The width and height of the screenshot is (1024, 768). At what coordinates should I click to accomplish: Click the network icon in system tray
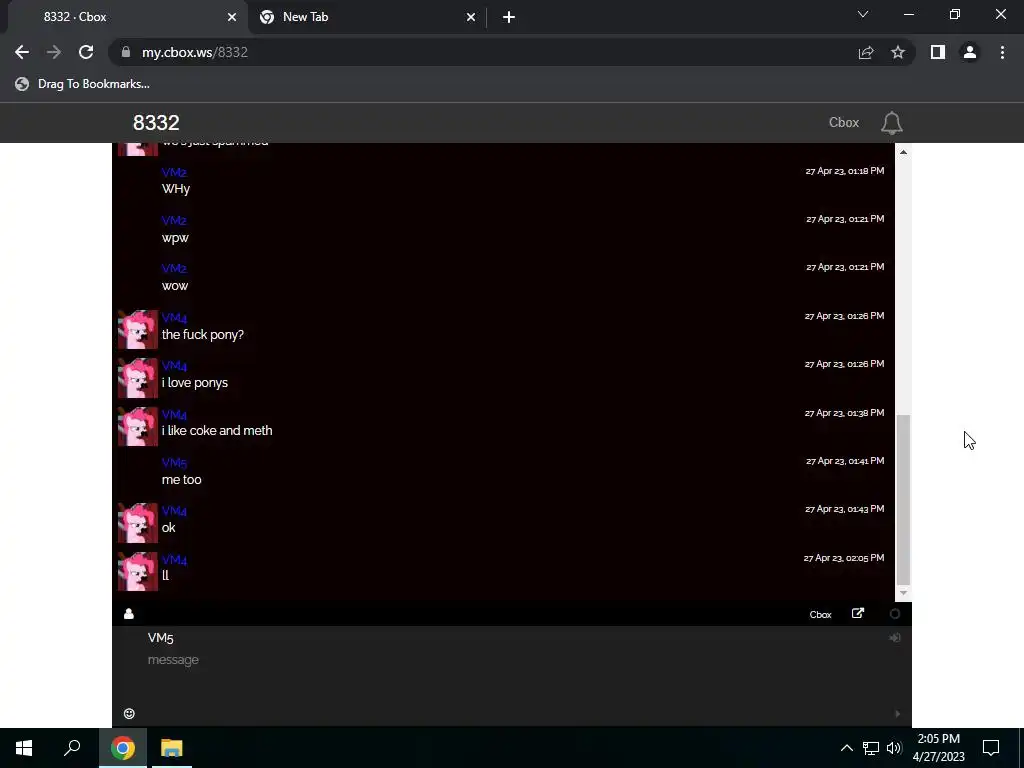click(871, 748)
